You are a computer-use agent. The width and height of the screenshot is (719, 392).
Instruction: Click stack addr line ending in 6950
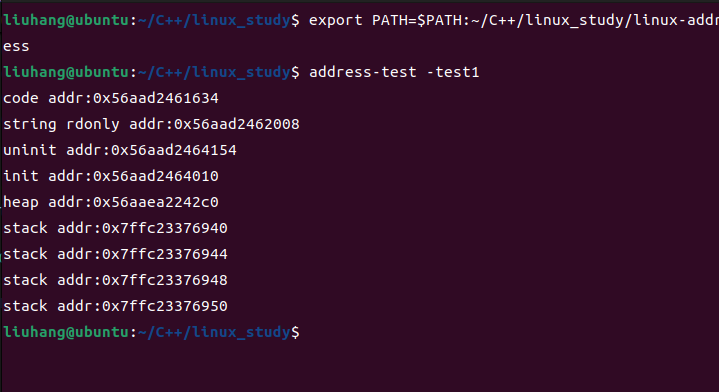[x=116, y=306]
